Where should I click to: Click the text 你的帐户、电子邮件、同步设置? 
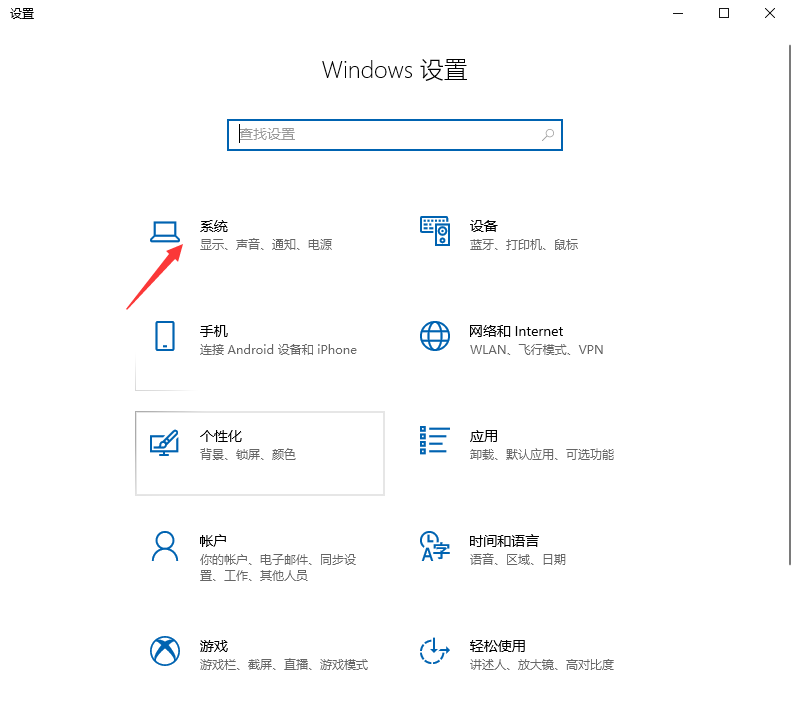[278, 567]
